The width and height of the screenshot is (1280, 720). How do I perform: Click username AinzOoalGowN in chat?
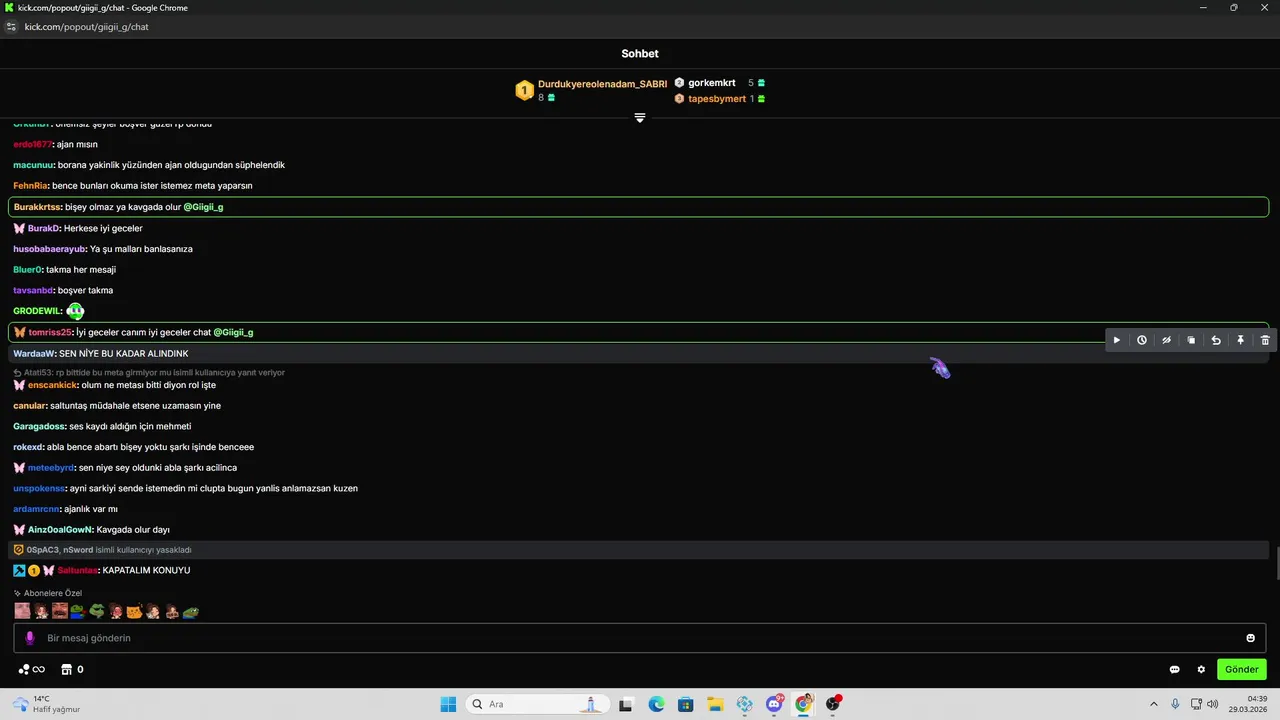click(60, 530)
